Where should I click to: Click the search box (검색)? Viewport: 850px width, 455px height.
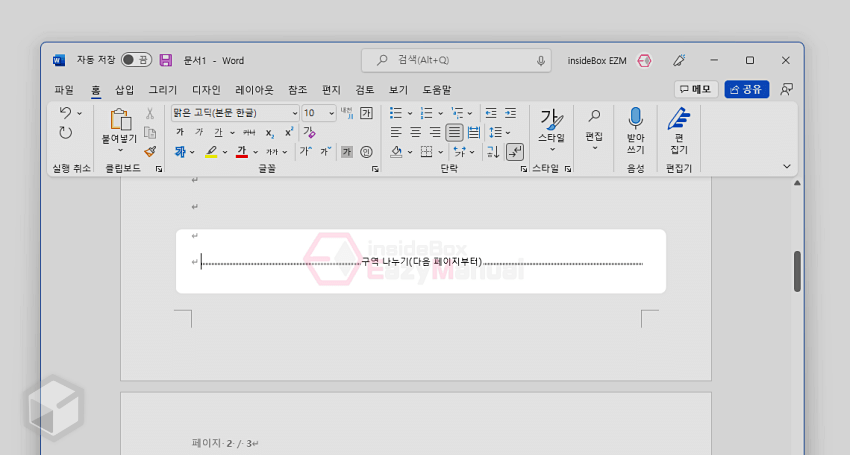456,60
